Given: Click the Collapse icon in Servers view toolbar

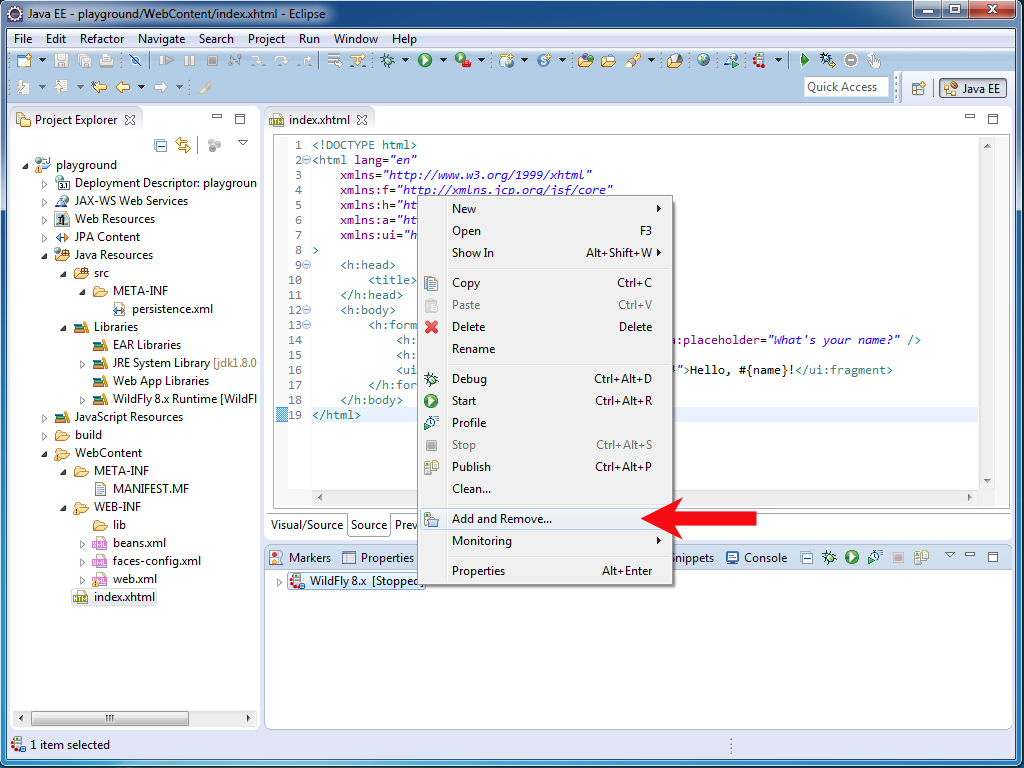Looking at the screenshot, I should [807, 558].
